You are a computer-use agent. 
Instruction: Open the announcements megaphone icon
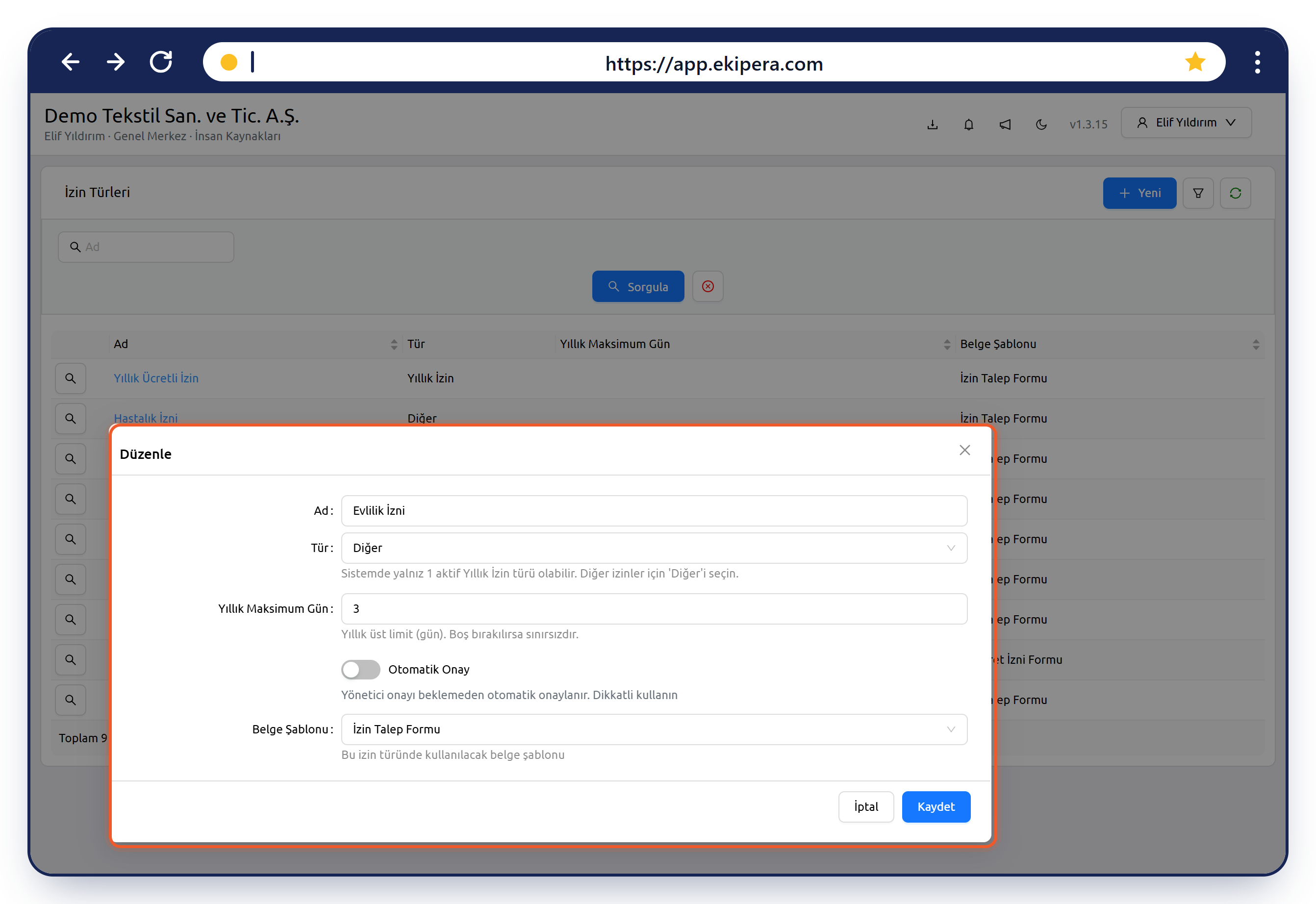1005,124
